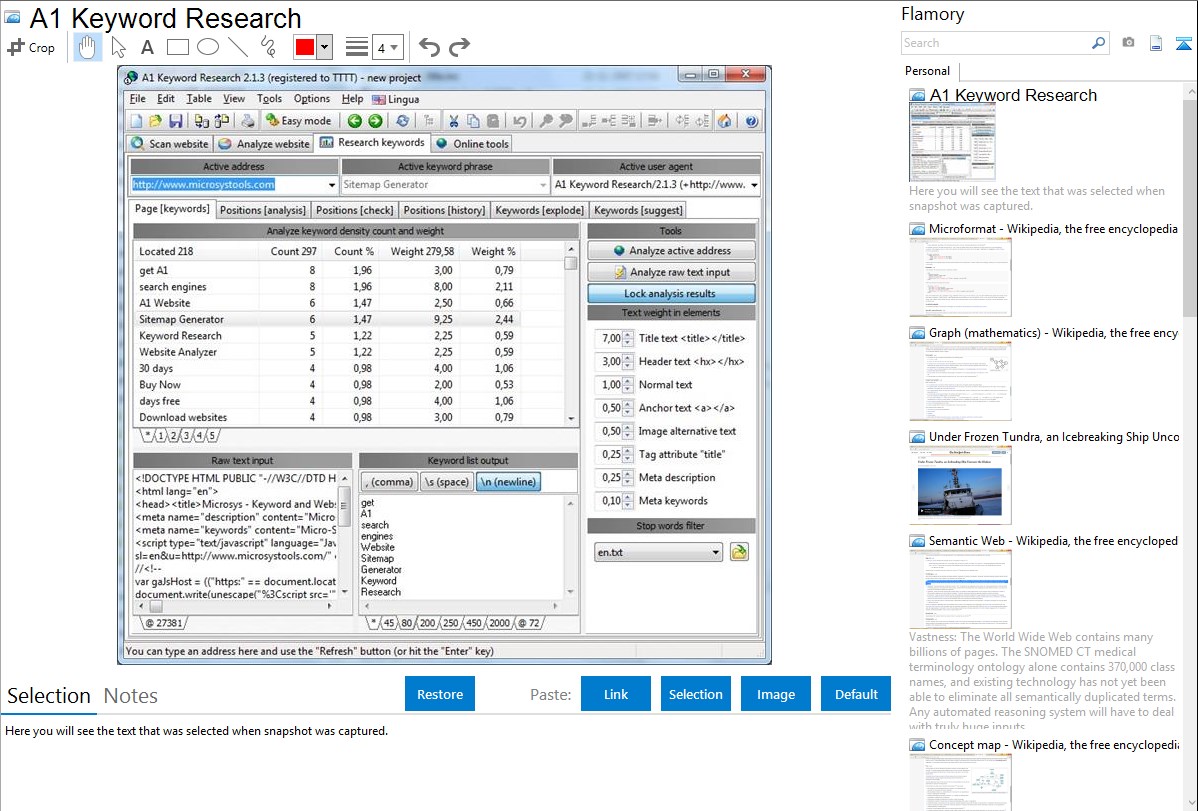Click the scissors cut icon
1198x811 pixels.
(x=453, y=121)
